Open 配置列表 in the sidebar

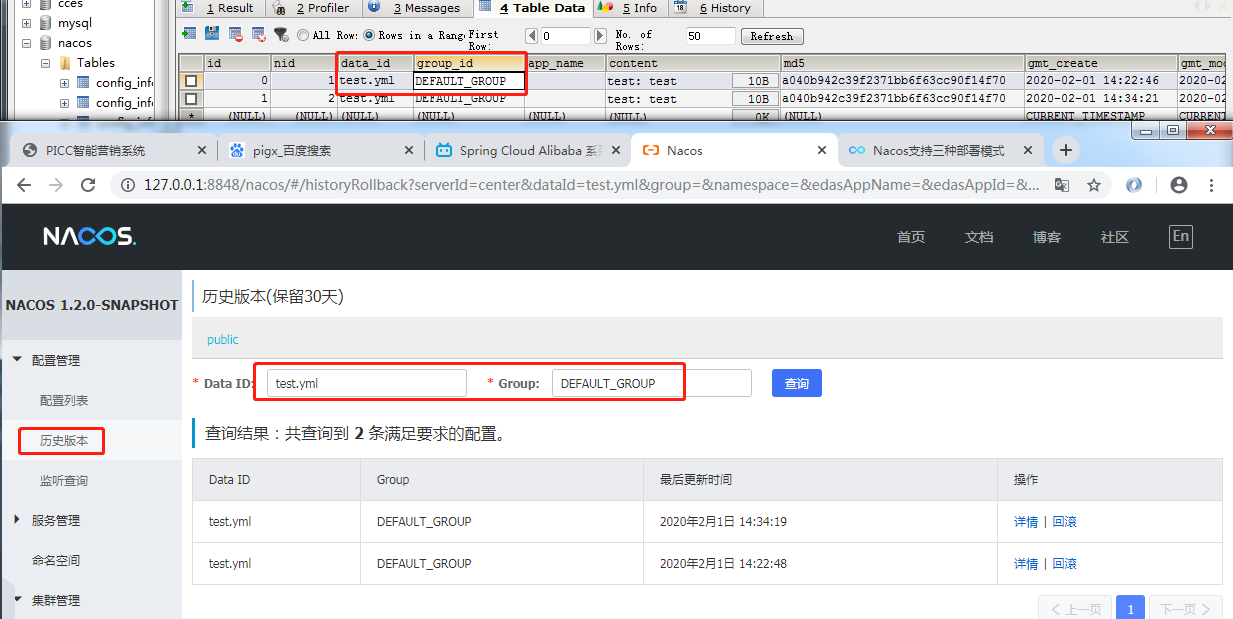click(x=64, y=400)
